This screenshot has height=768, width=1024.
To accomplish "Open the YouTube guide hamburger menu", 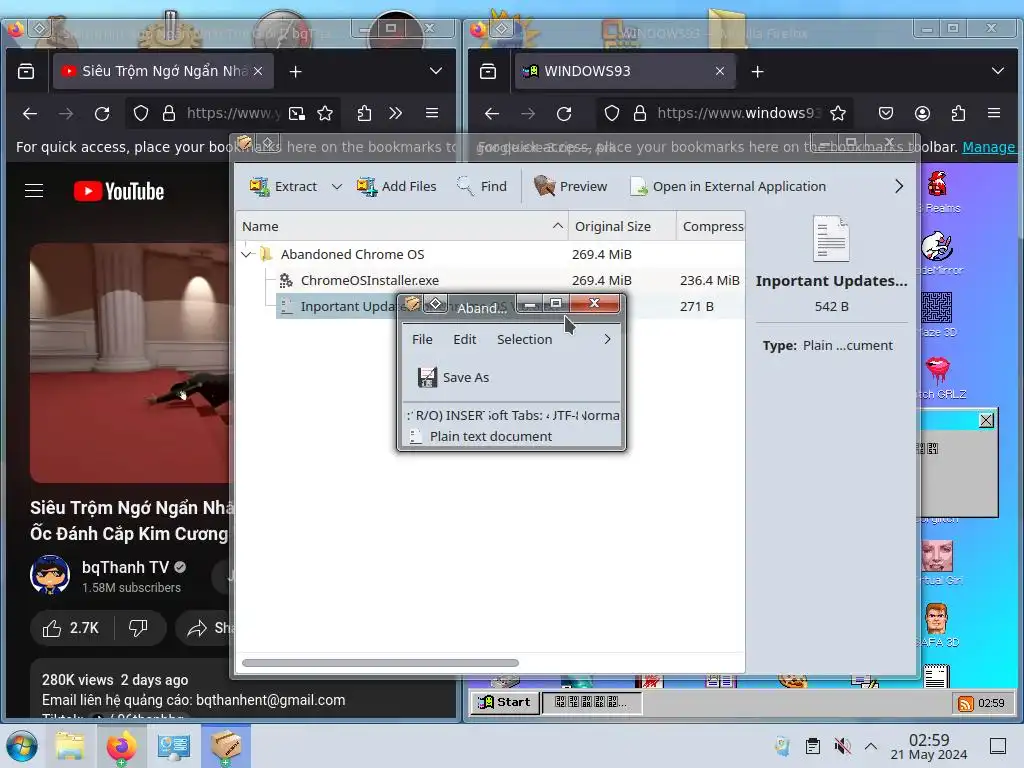I will tap(34, 191).
